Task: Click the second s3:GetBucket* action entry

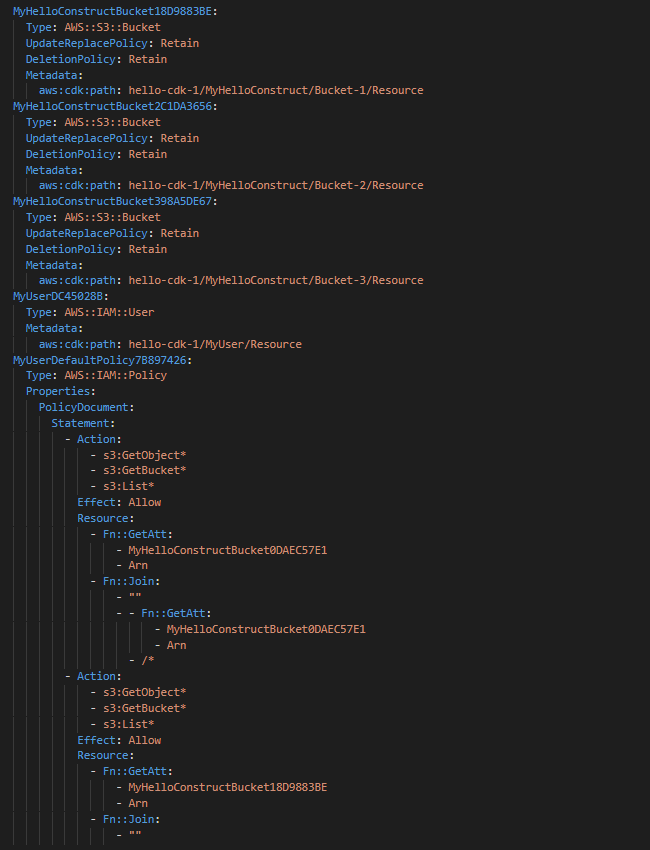Action: (x=145, y=708)
